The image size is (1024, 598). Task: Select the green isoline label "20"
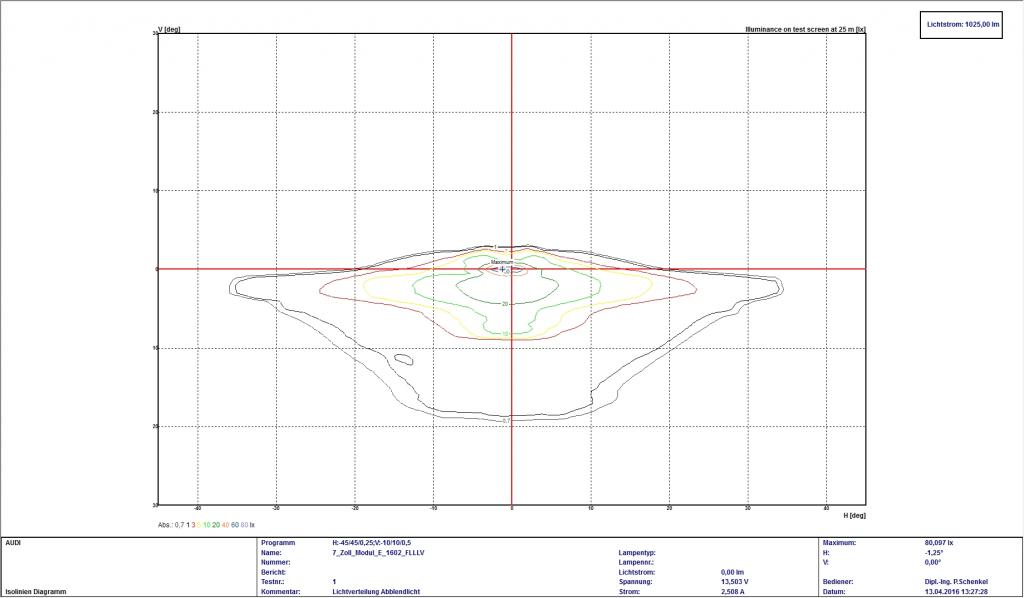click(505, 303)
